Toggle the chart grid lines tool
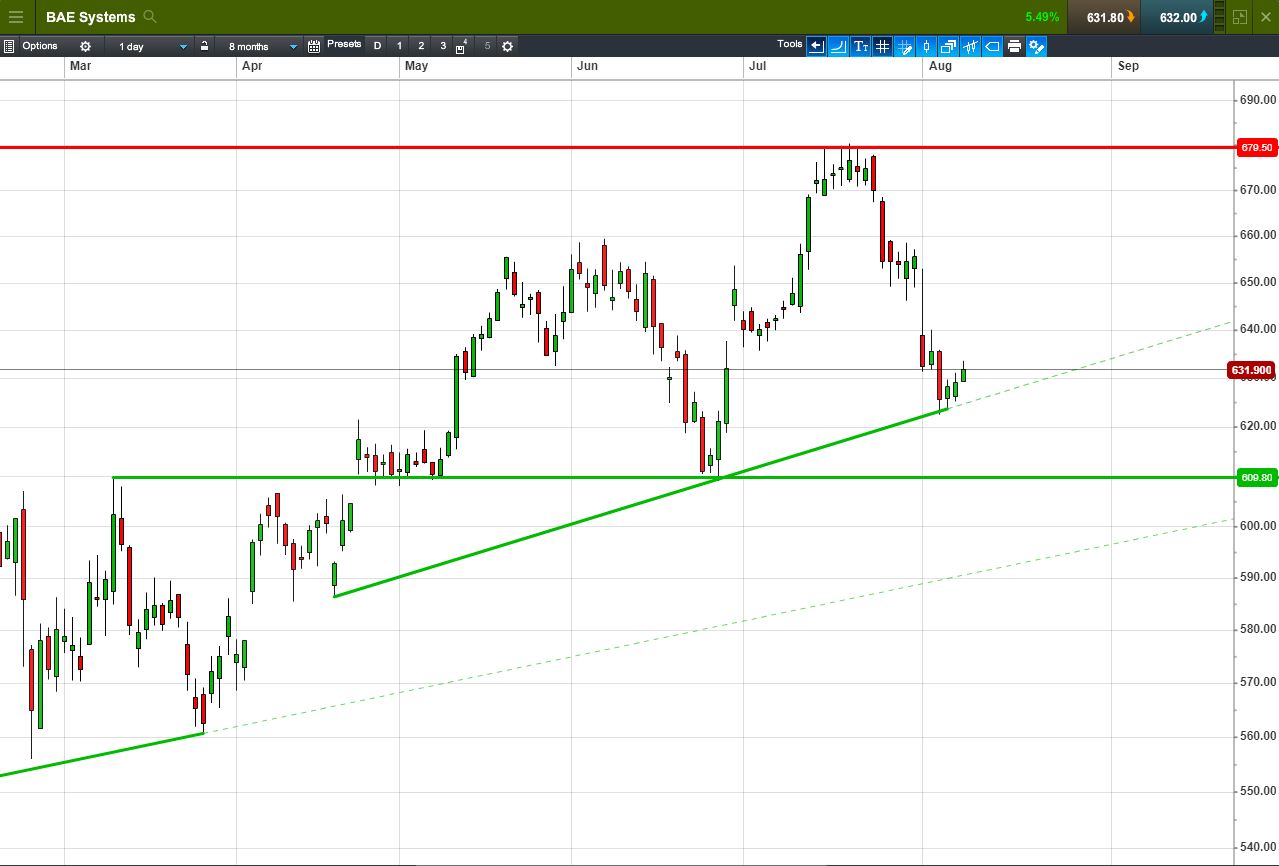 click(882, 46)
